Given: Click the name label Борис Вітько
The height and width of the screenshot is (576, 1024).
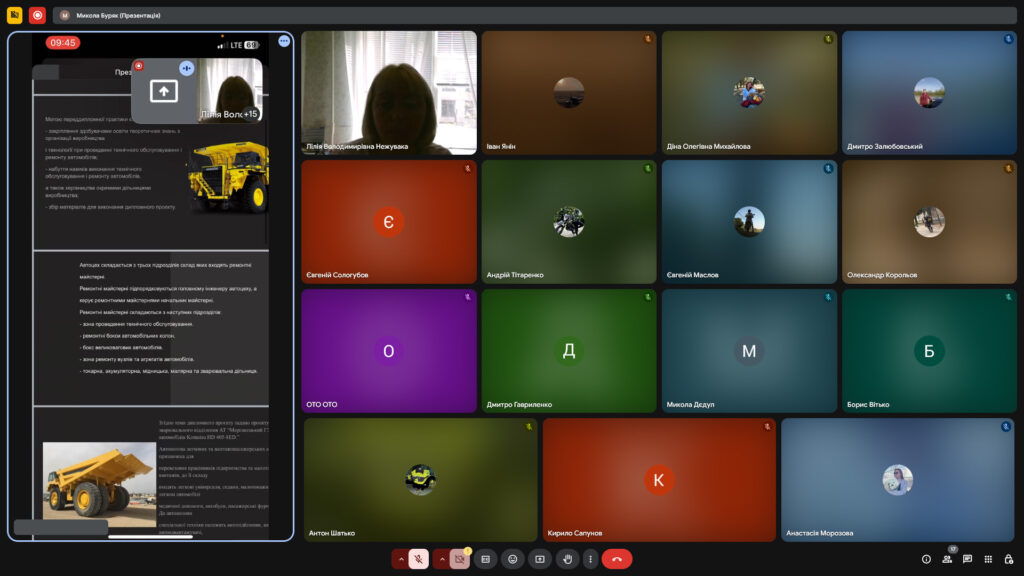Looking at the screenshot, I should click(868, 405).
